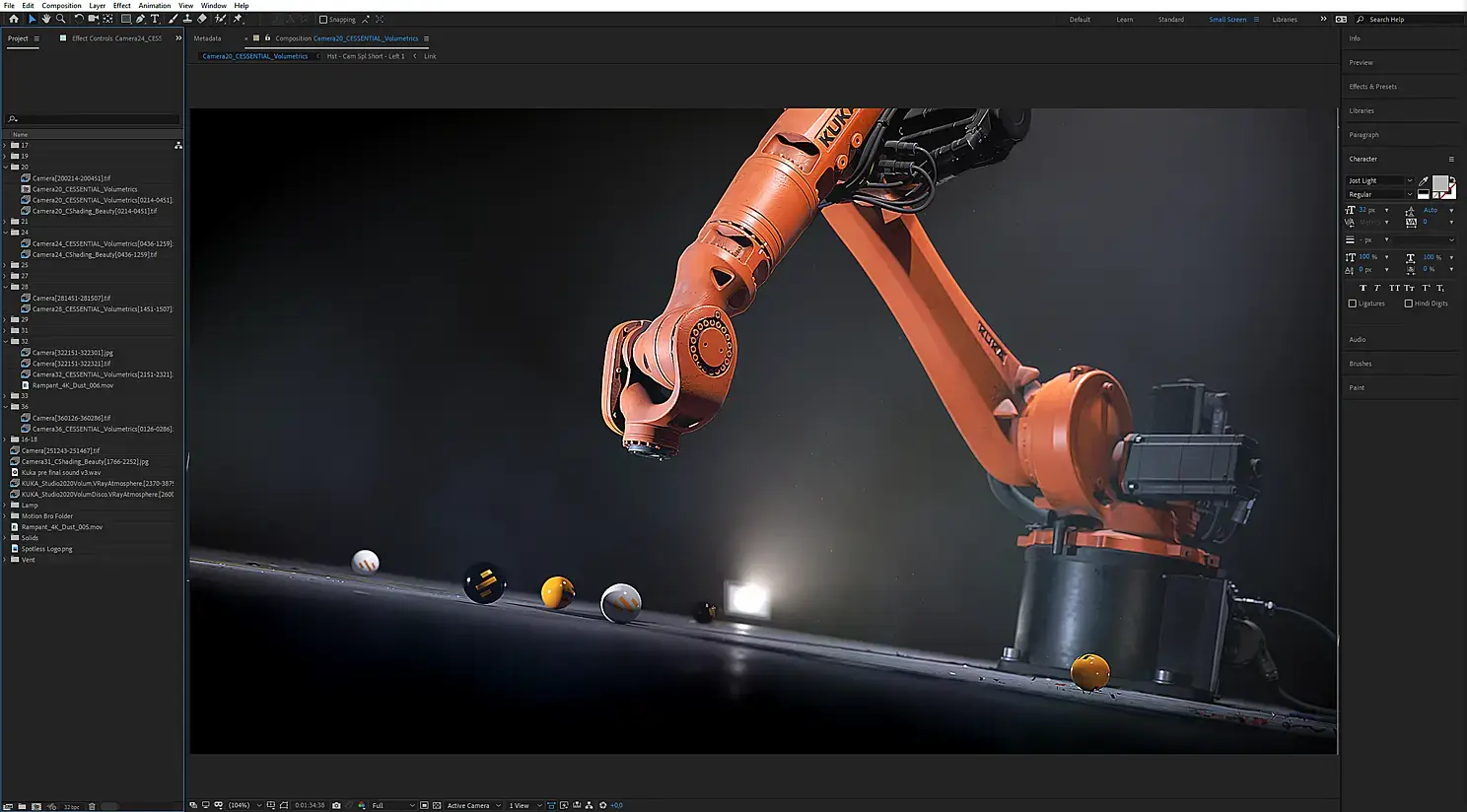Switch to the Metadata tab

coord(207,38)
